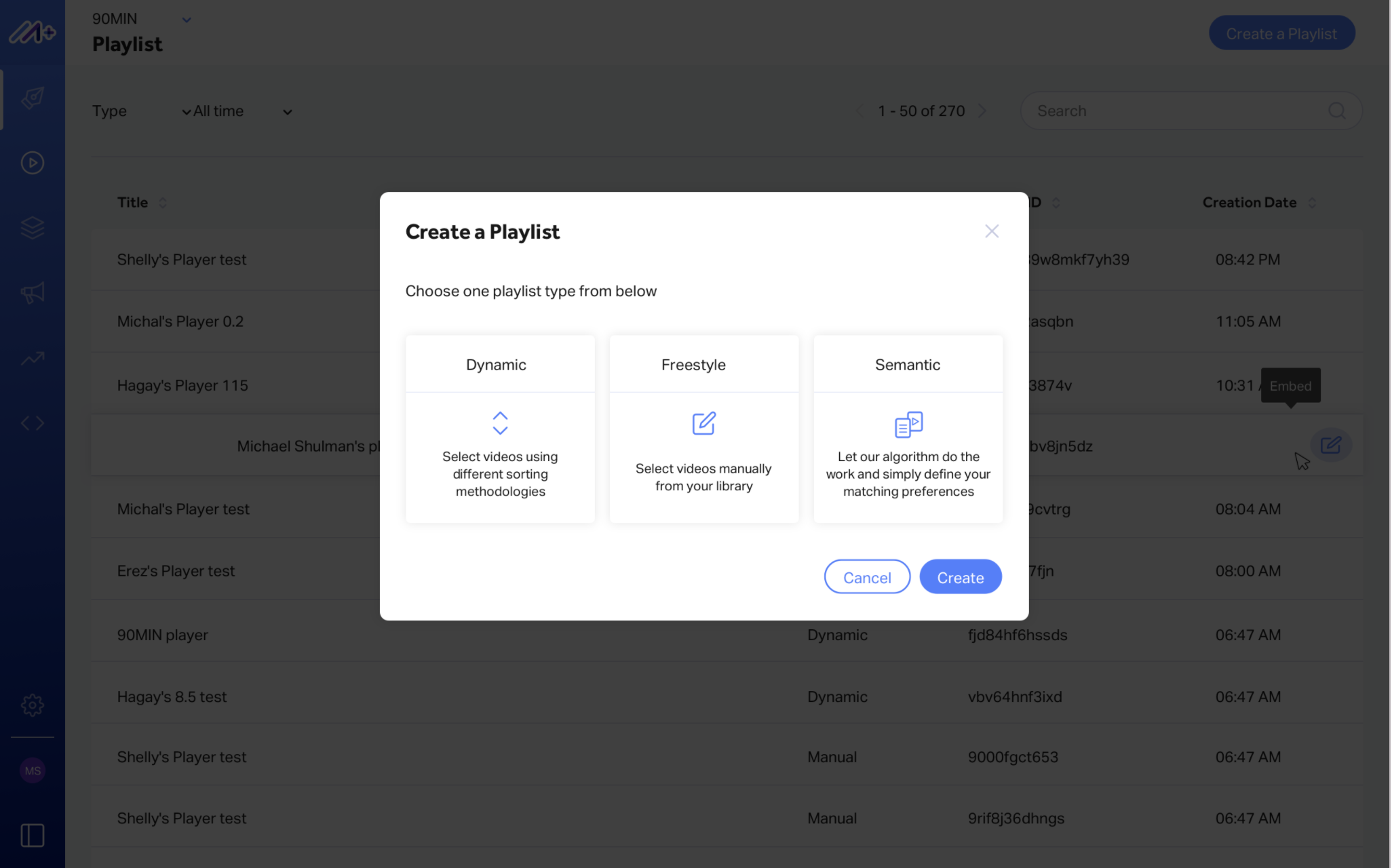
Task: Click the Search input field
Action: coord(1191,111)
